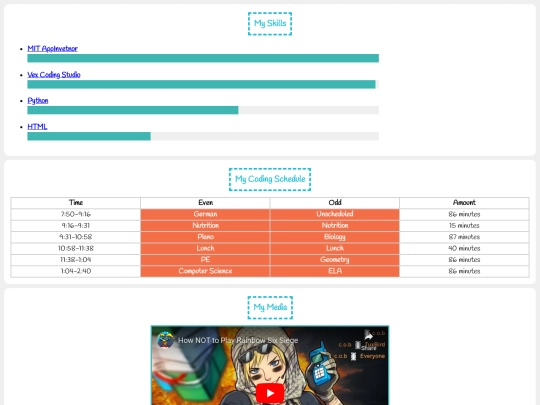This screenshot has width=540, height=405.
Task: Open the Vex Coding Studio link
Action: point(54,75)
